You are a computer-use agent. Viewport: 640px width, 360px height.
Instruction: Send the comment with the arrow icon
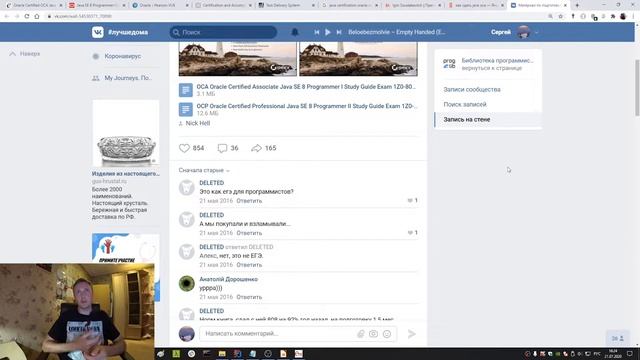(411, 334)
